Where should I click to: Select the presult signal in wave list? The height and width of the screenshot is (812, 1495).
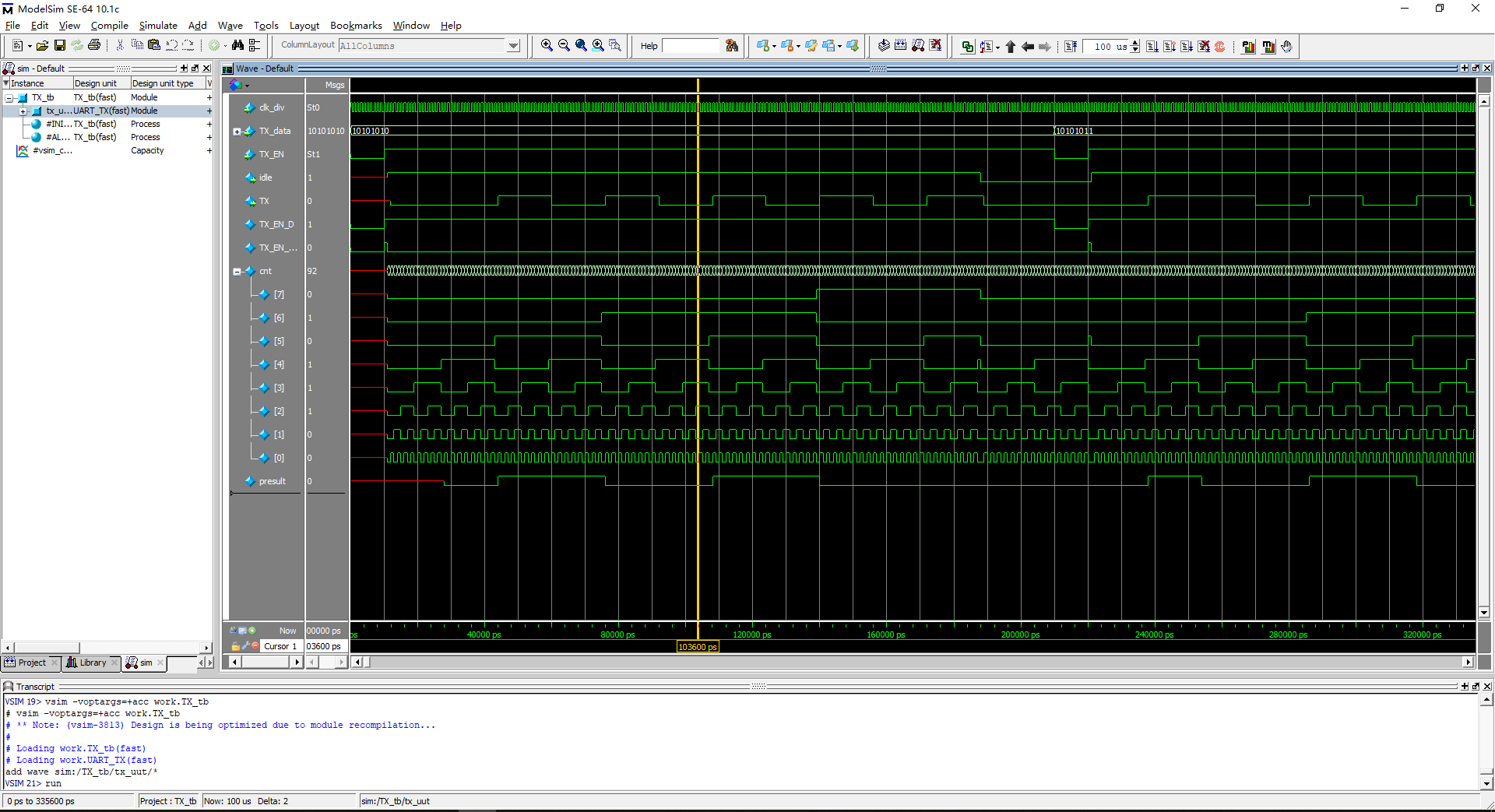(x=272, y=482)
